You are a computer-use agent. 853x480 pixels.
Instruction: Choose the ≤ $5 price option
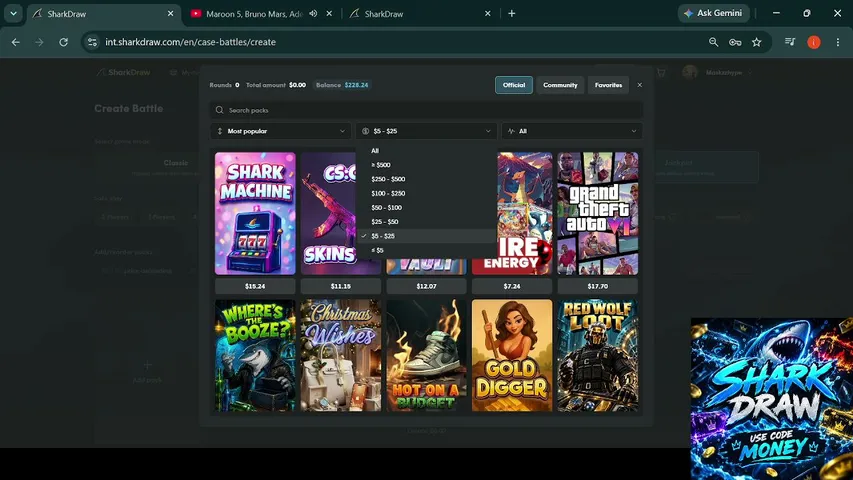coord(426,250)
